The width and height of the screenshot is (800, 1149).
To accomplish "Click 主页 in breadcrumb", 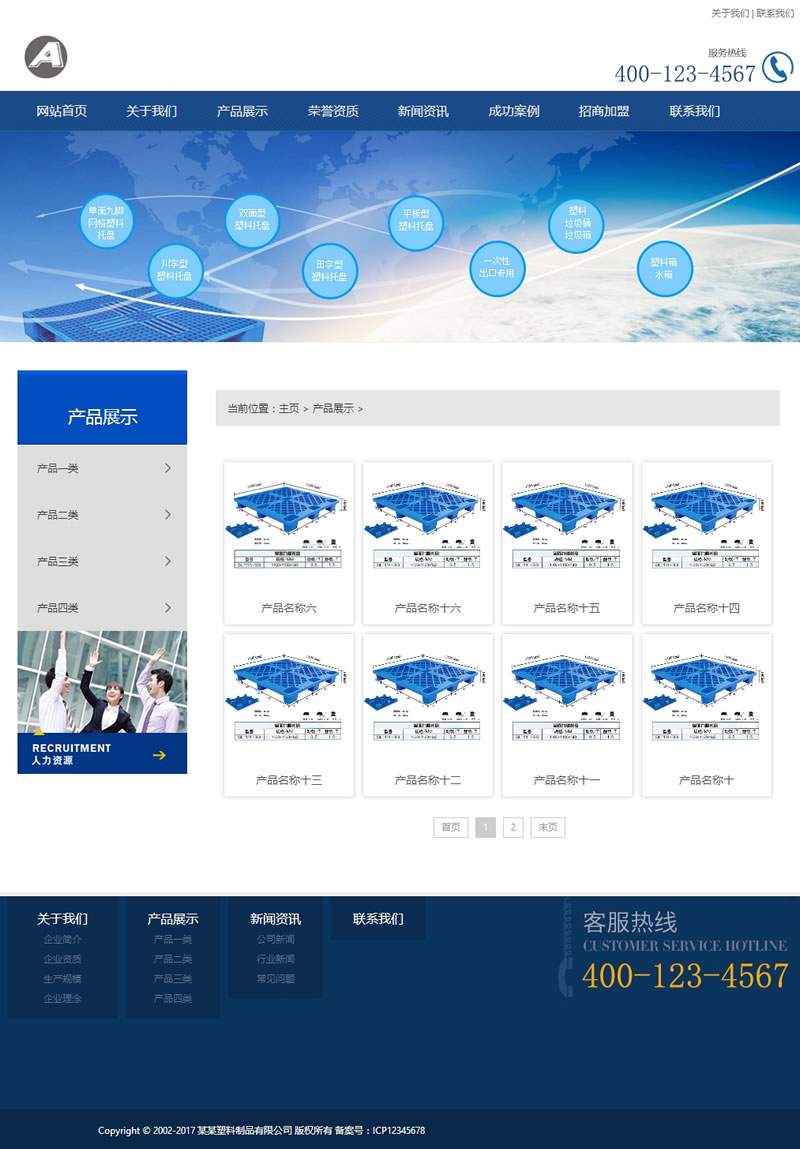I will pos(289,408).
